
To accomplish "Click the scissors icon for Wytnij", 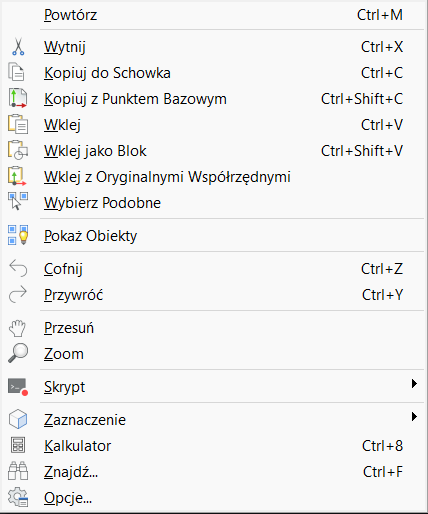I will tap(18, 47).
